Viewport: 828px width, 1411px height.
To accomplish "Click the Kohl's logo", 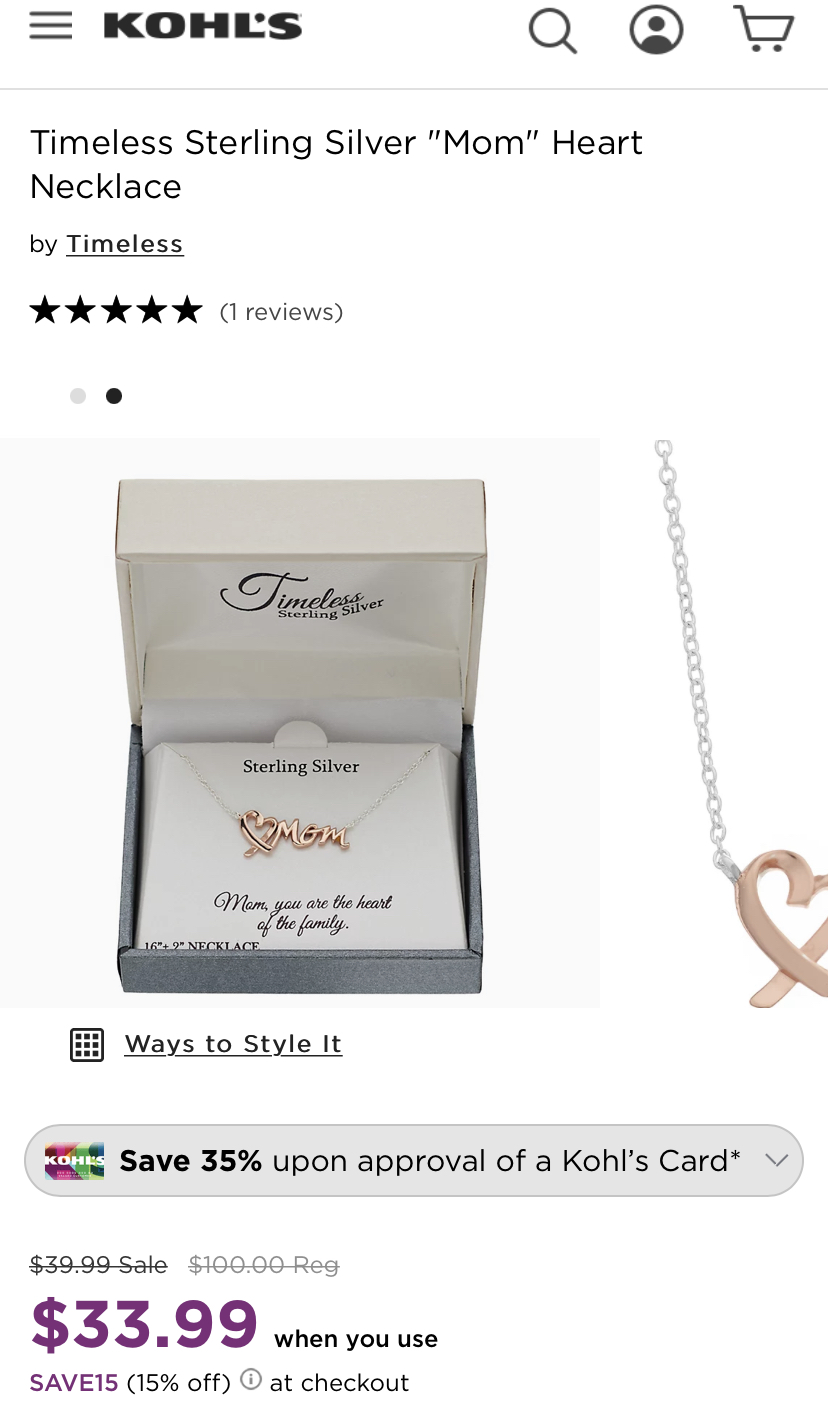I will (x=203, y=26).
